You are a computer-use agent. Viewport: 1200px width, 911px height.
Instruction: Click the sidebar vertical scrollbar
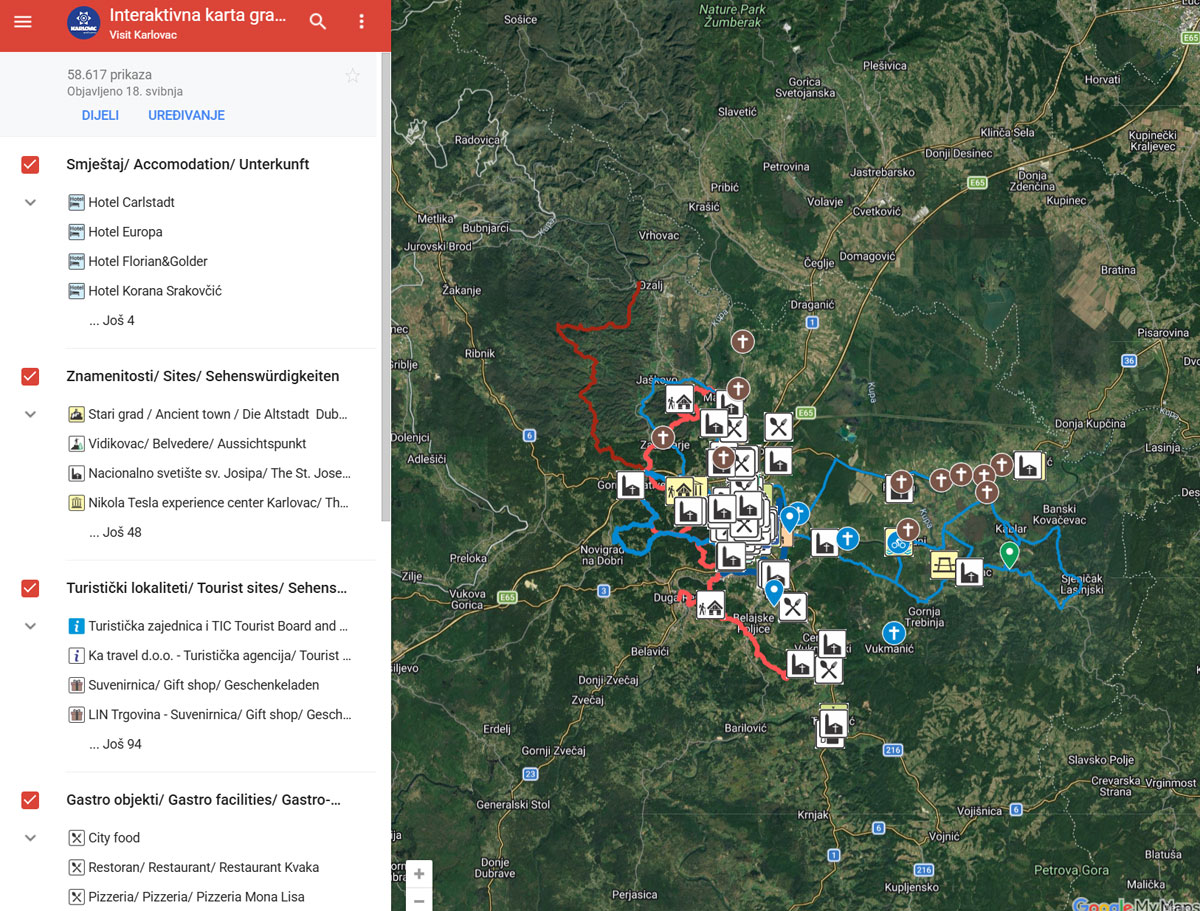pyautogui.click(x=386, y=285)
